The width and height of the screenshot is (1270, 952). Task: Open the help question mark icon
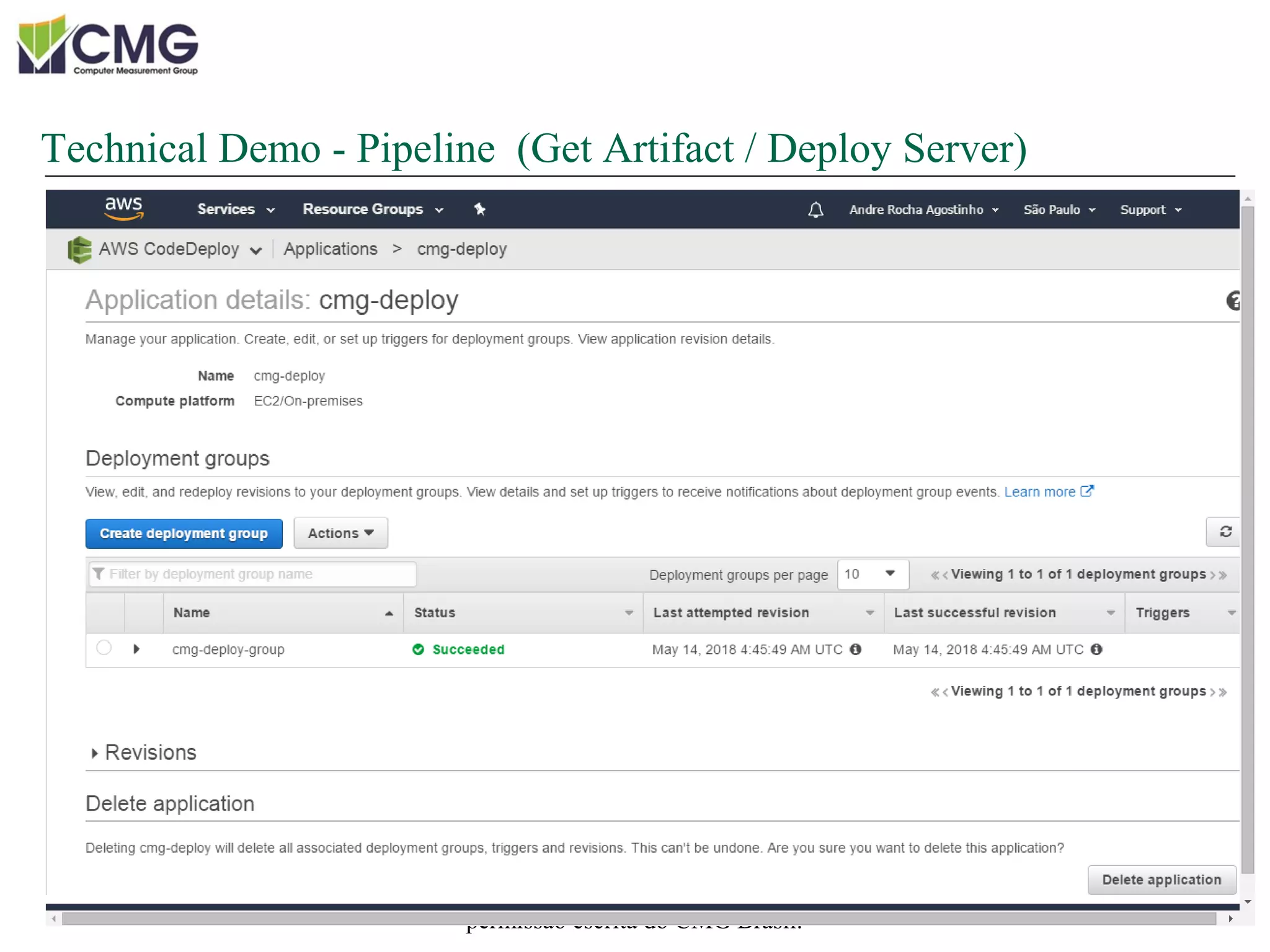pos(1233,301)
